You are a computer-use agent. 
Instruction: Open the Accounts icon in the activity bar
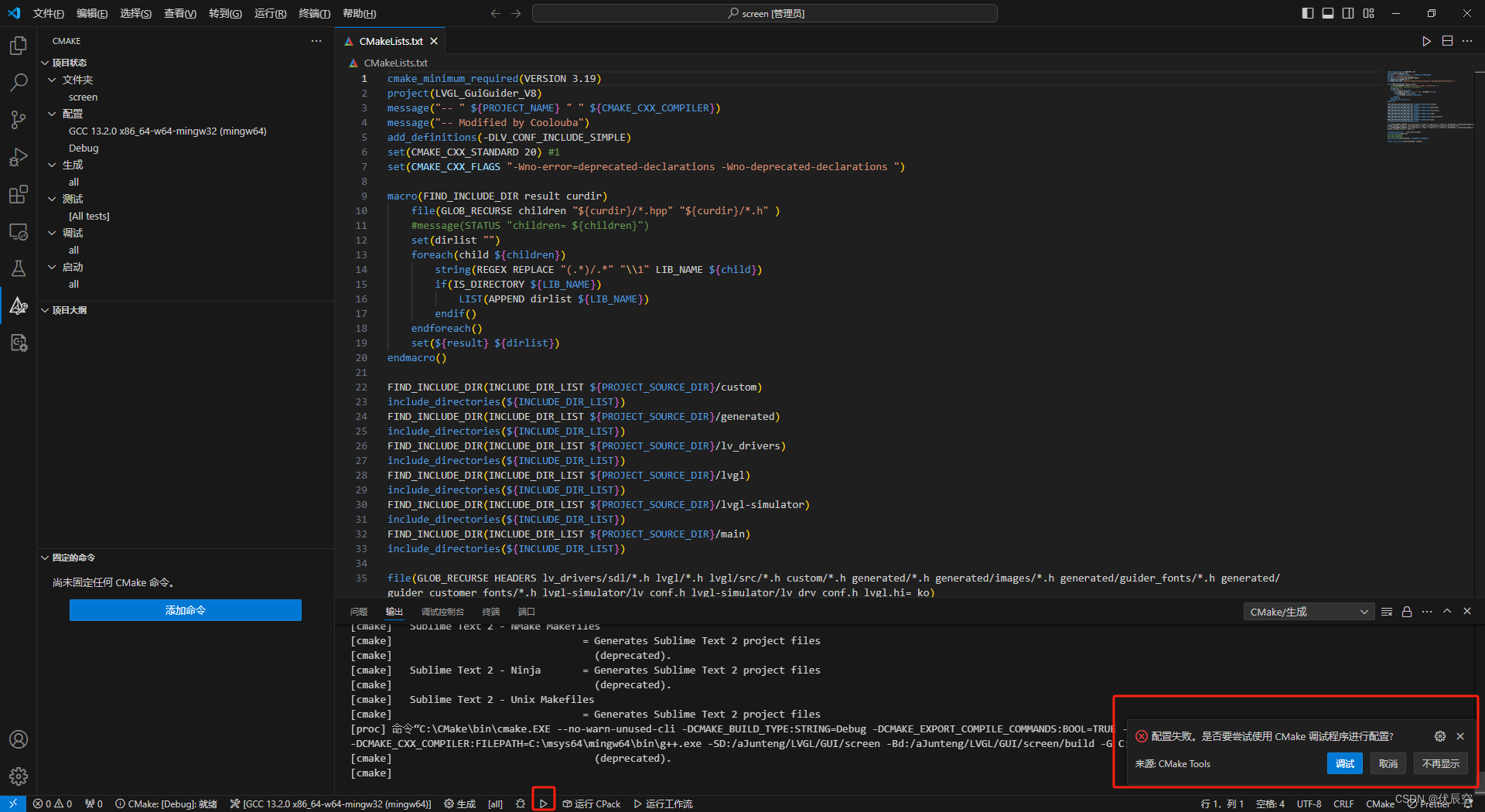point(19,739)
